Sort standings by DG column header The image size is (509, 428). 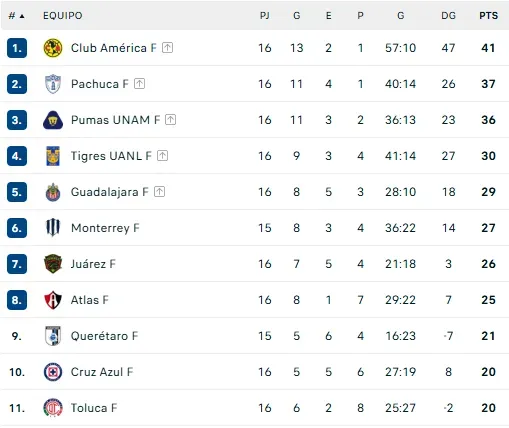point(448,16)
